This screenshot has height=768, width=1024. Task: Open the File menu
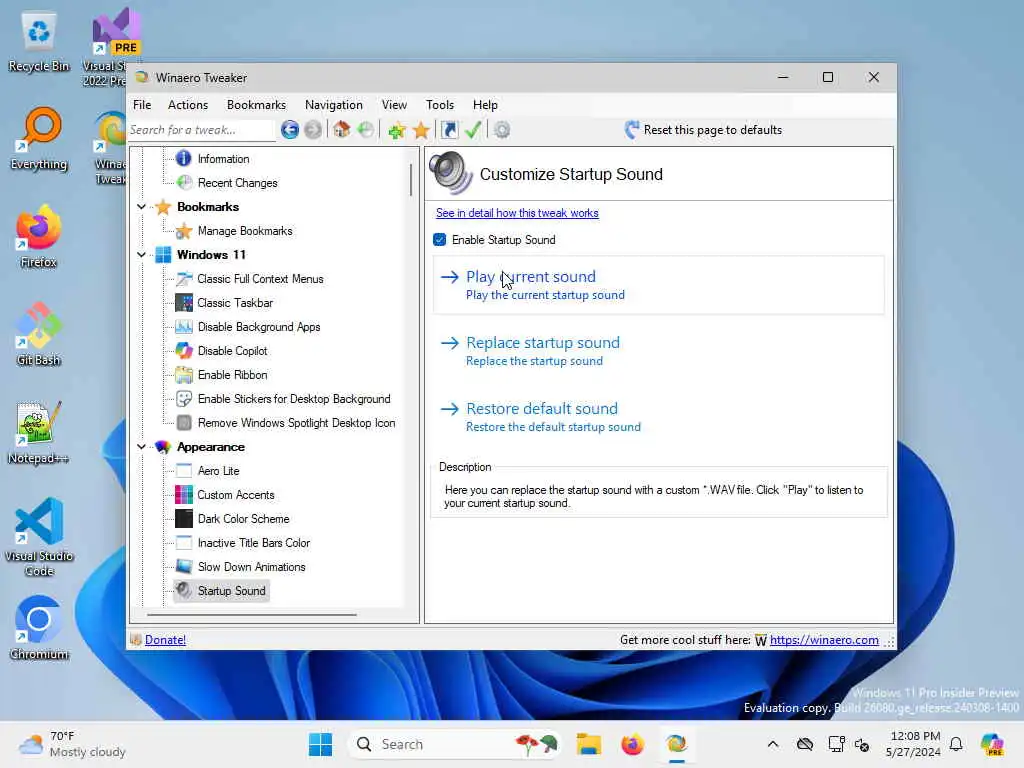click(x=142, y=104)
